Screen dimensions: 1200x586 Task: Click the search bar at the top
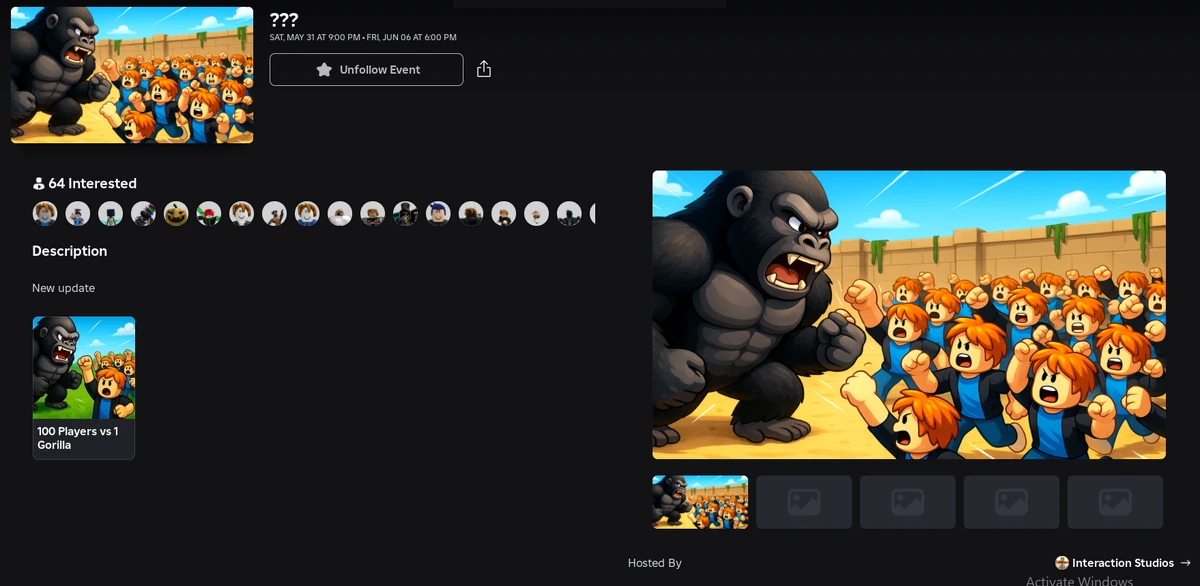click(x=588, y=4)
